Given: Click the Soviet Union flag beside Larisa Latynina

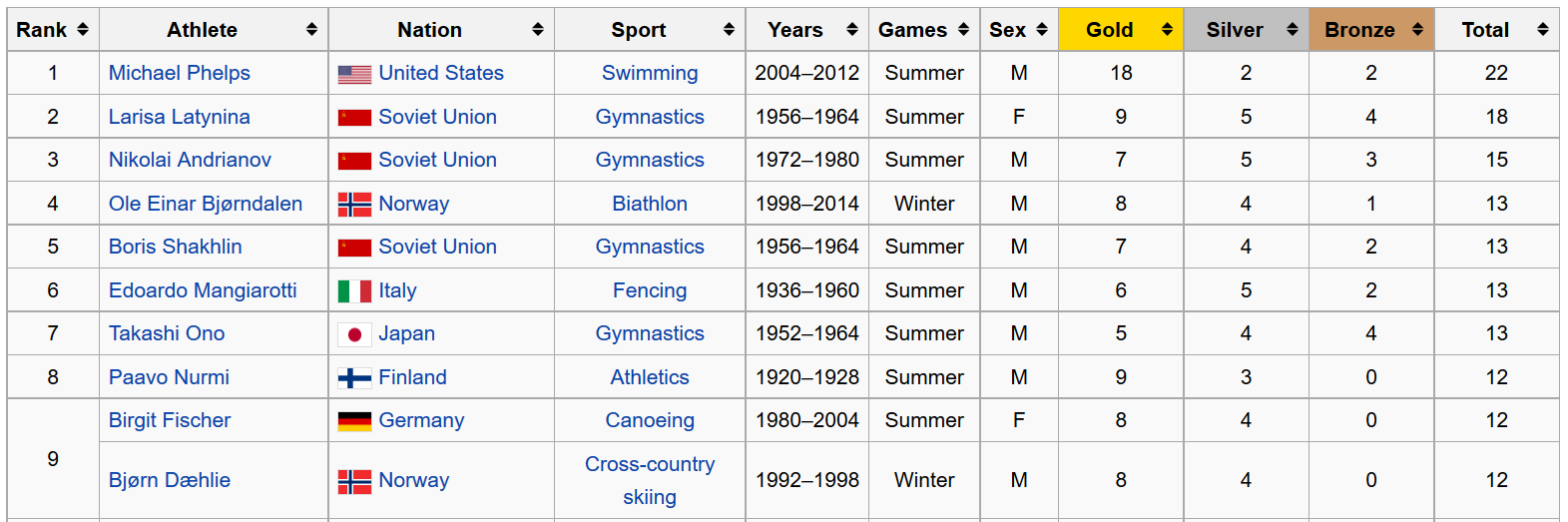Looking at the screenshot, I should 354,118.
